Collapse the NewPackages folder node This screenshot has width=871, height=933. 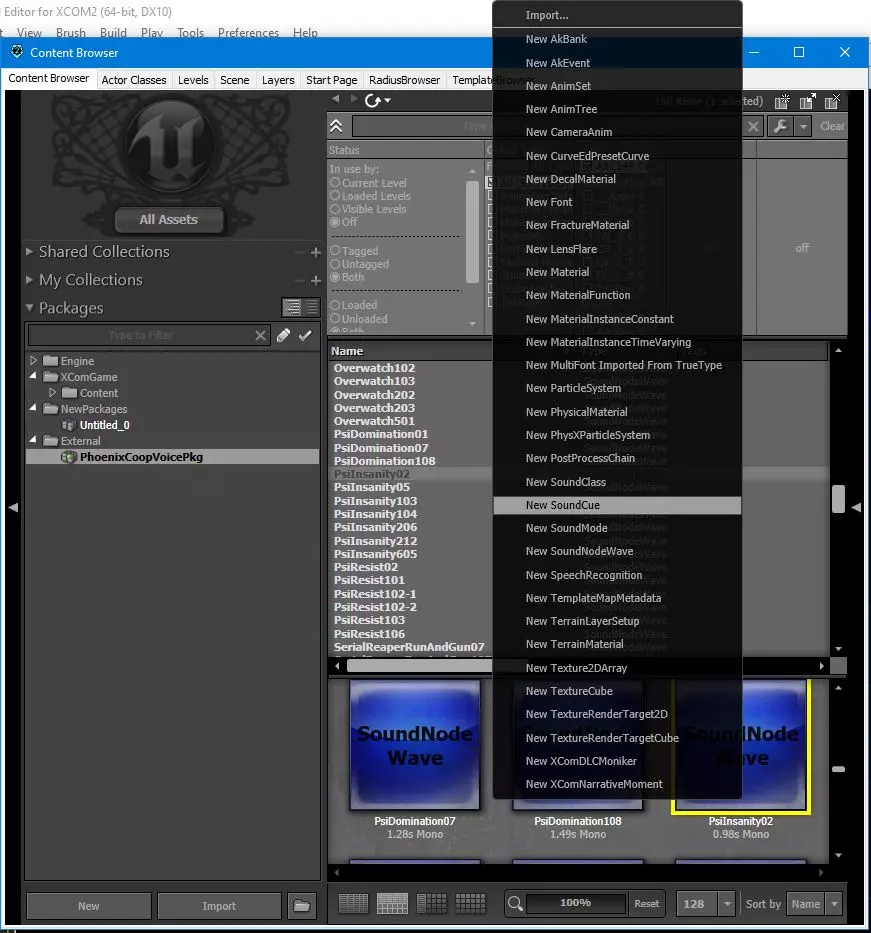tap(33, 408)
